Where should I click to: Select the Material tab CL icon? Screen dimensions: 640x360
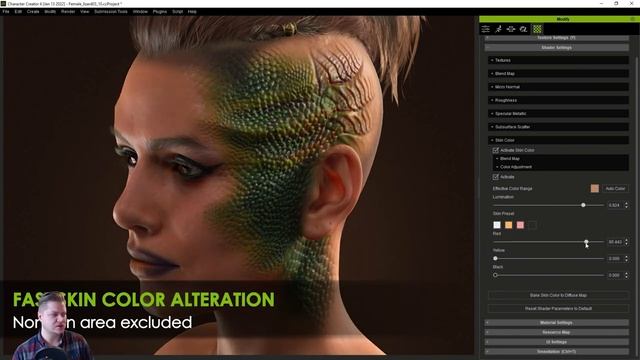pos(523,29)
